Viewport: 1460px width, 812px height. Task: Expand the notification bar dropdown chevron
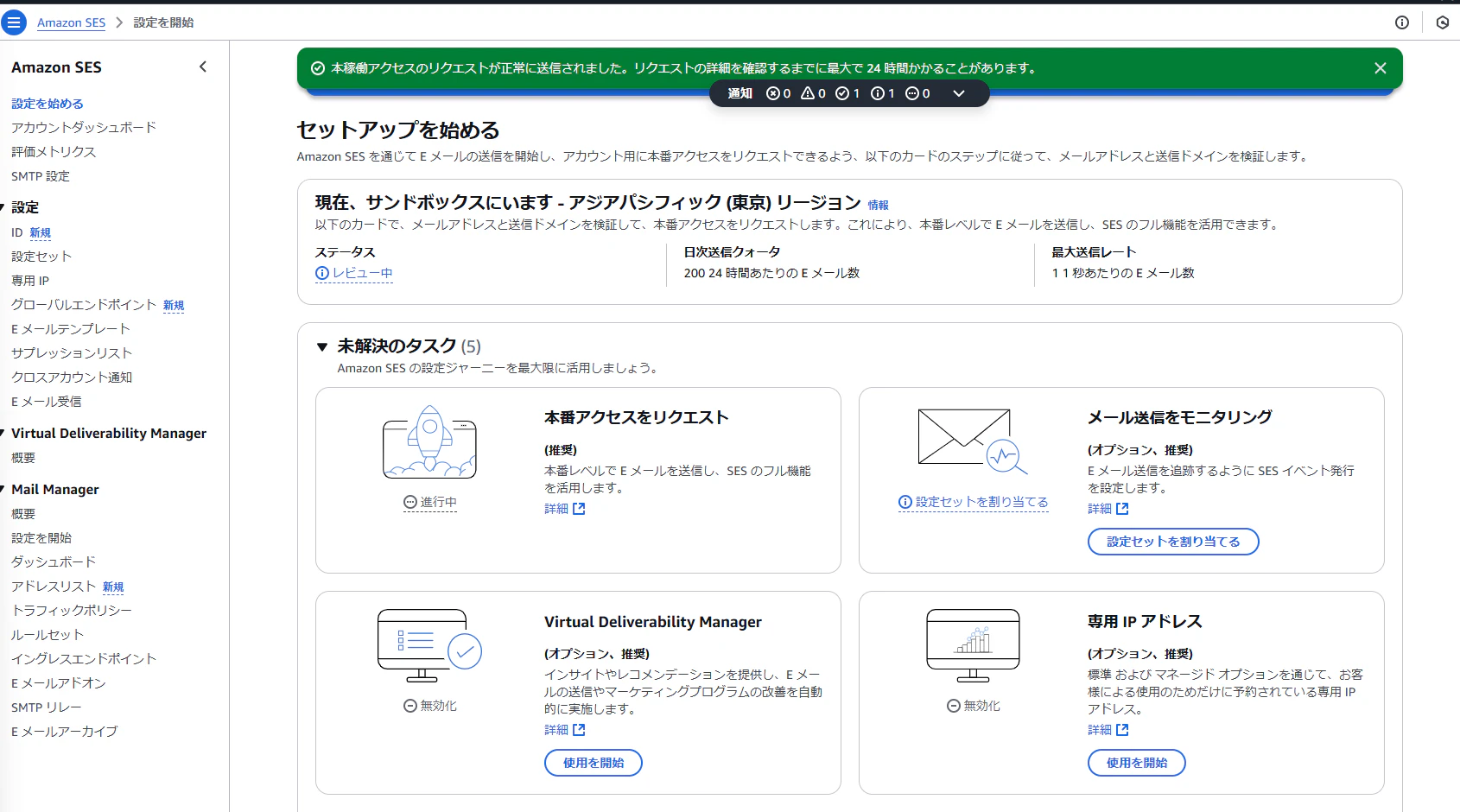(959, 93)
